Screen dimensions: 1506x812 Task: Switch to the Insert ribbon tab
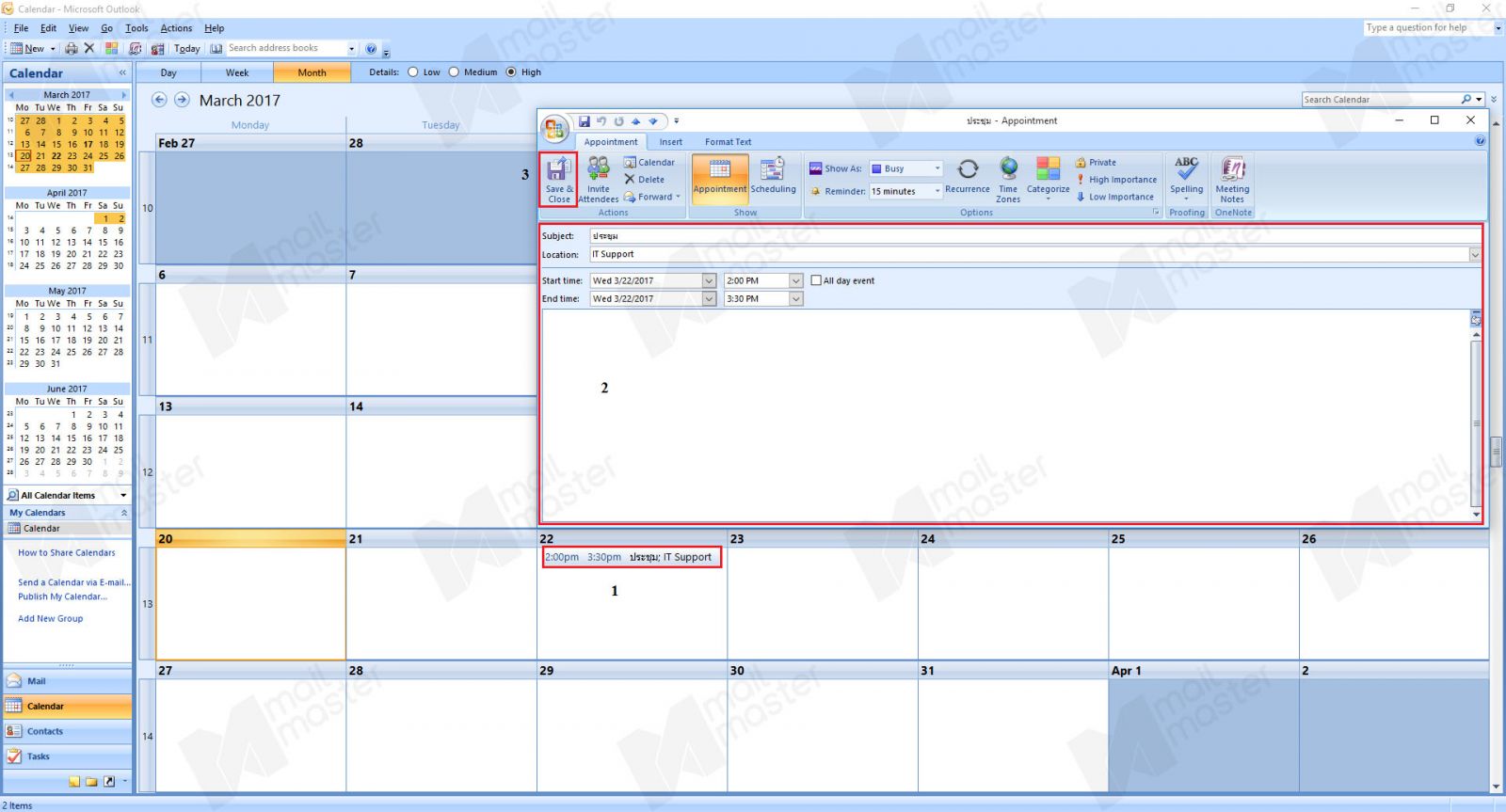671,142
